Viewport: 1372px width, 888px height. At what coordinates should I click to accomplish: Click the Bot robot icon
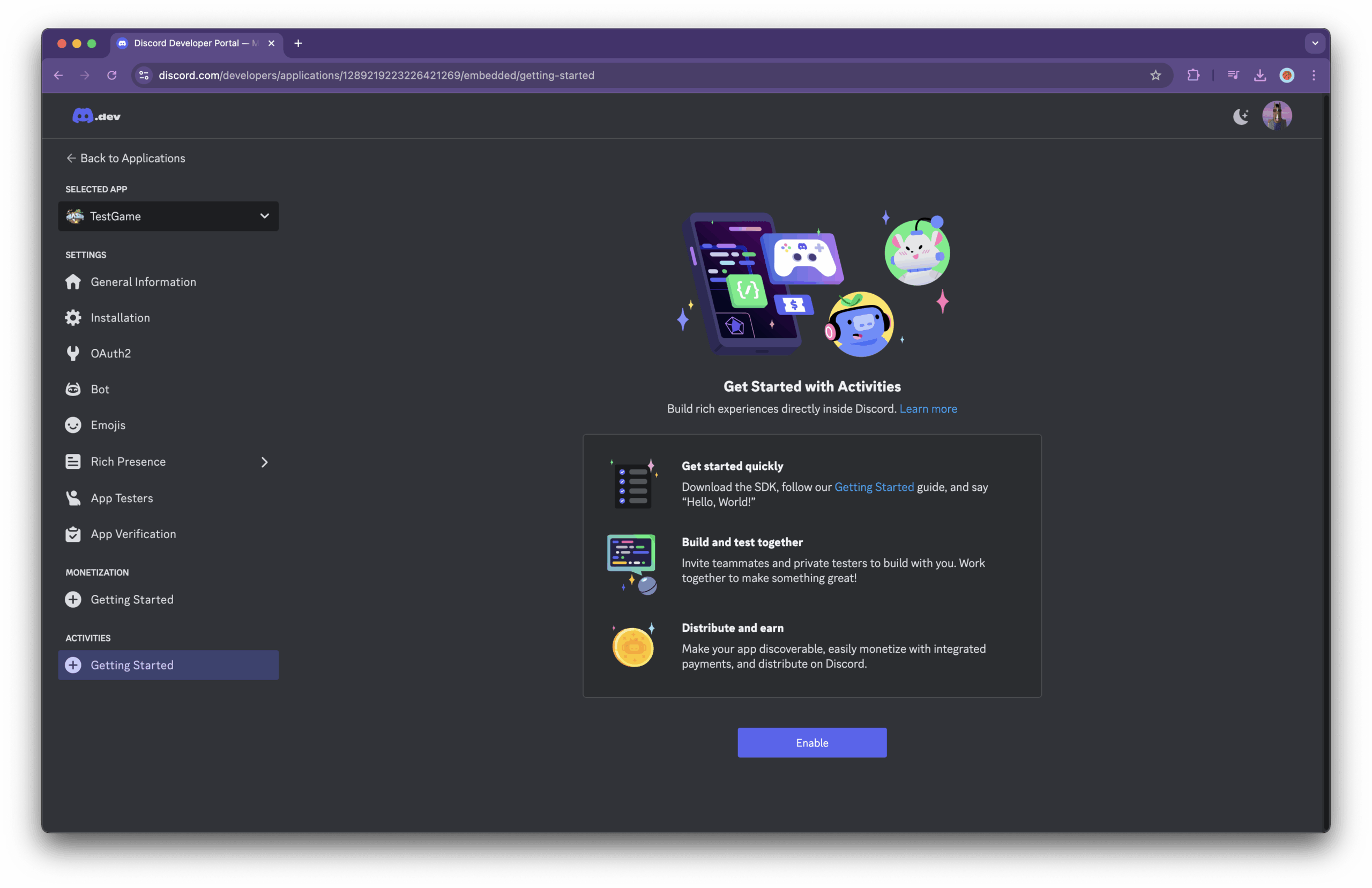coord(73,389)
